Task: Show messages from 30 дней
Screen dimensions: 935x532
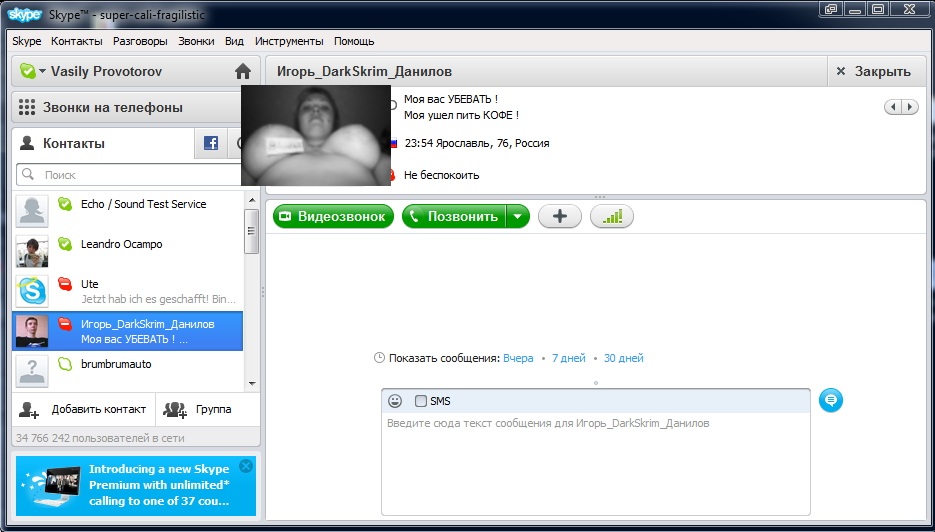Action: pyautogui.click(x=624, y=358)
